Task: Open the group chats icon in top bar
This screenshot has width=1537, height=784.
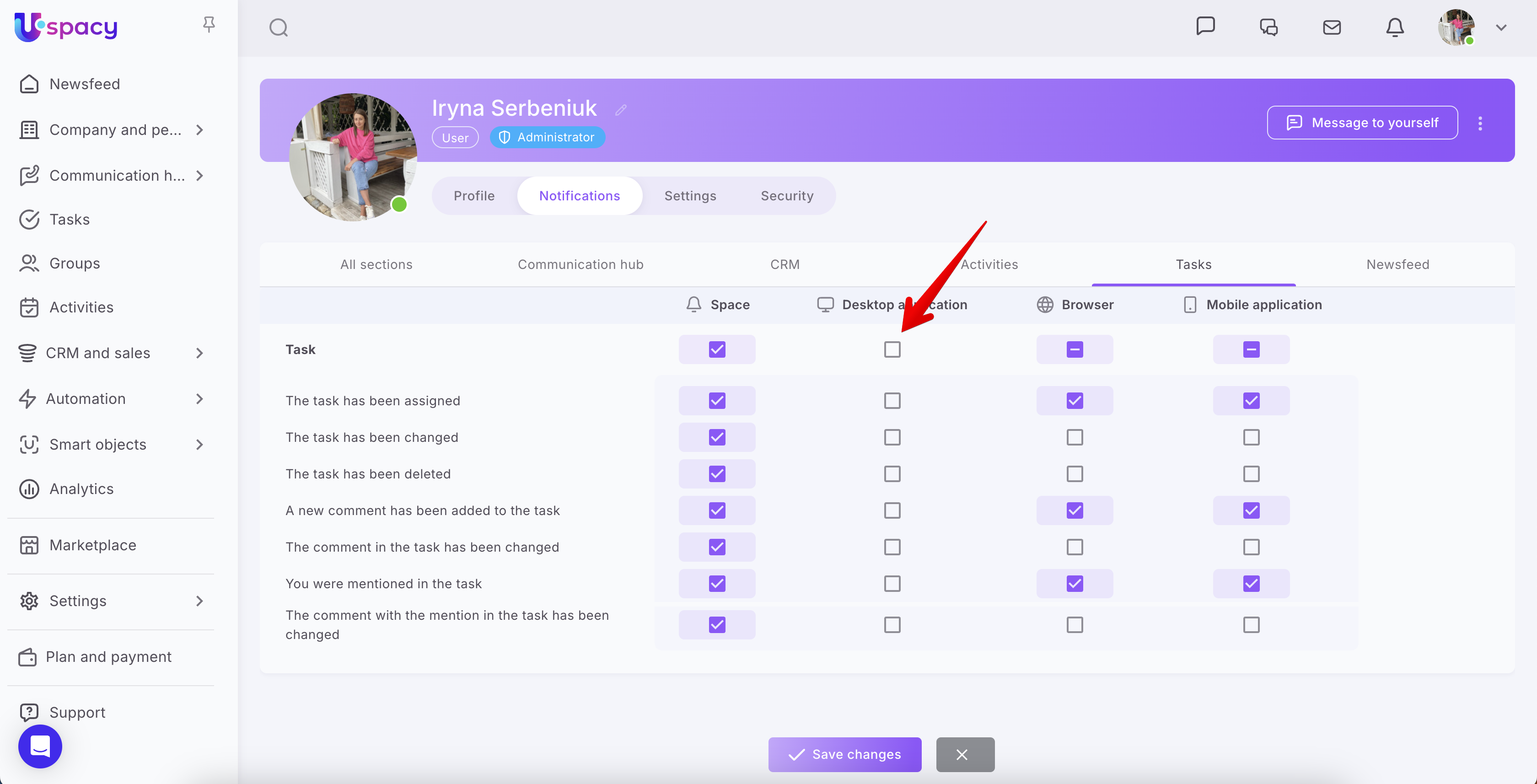Action: click(x=1268, y=27)
